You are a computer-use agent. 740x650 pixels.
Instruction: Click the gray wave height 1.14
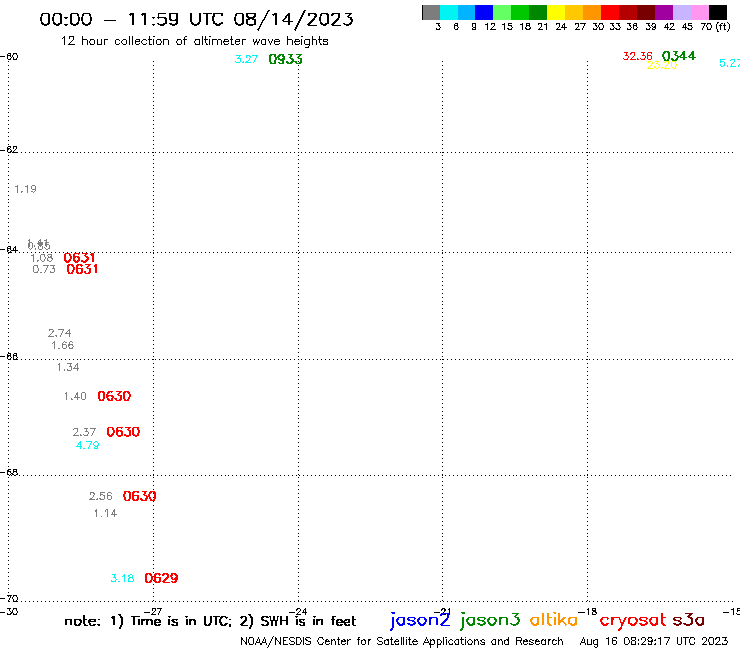coord(105,514)
